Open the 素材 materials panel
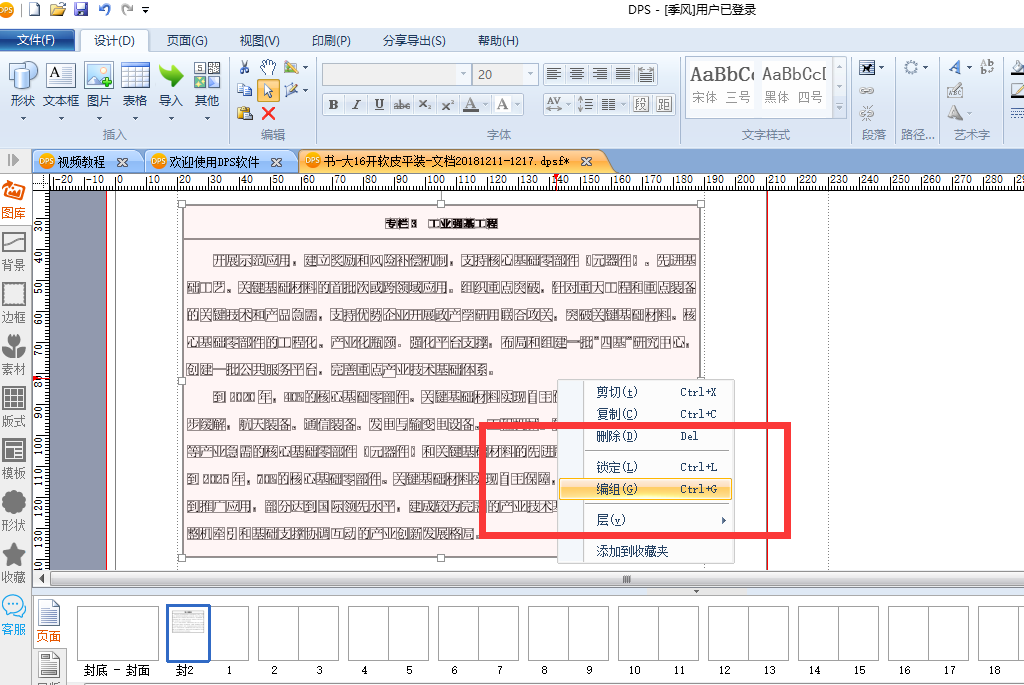Image resolution: width=1024 pixels, height=685 pixels. [14, 355]
